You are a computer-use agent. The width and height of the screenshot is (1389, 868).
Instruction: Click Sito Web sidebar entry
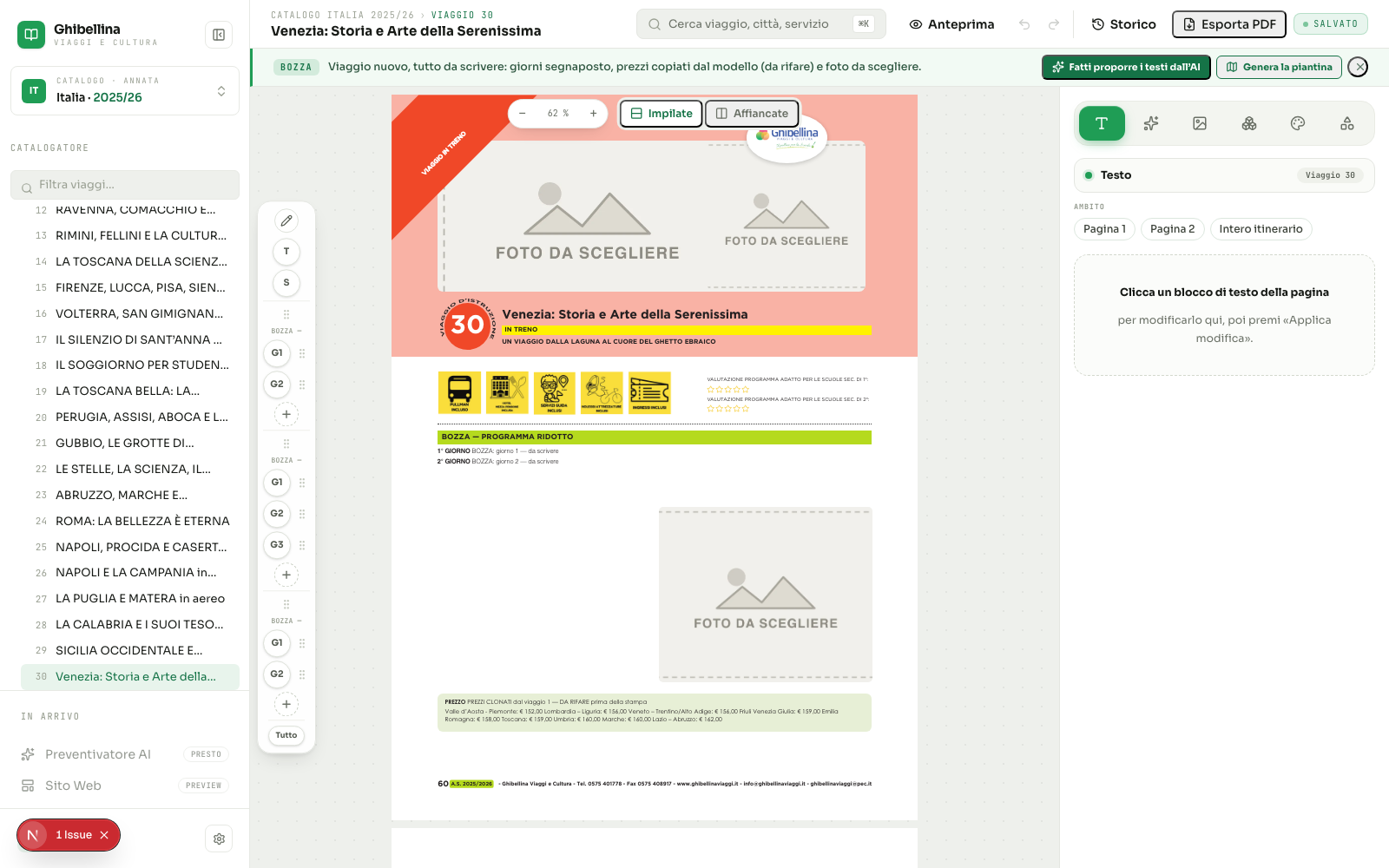coord(125,786)
